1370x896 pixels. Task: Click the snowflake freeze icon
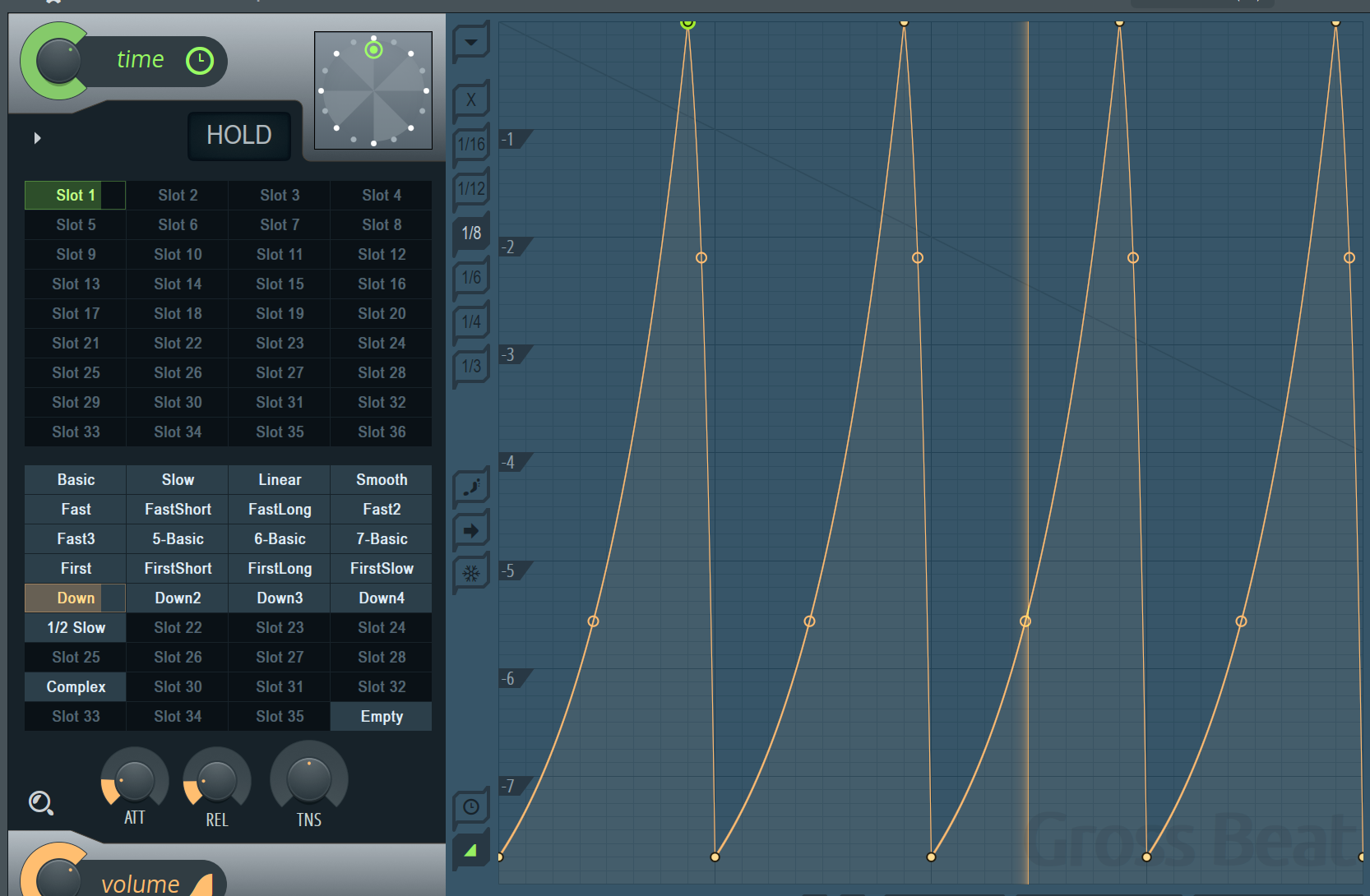(x=471, y=574)
